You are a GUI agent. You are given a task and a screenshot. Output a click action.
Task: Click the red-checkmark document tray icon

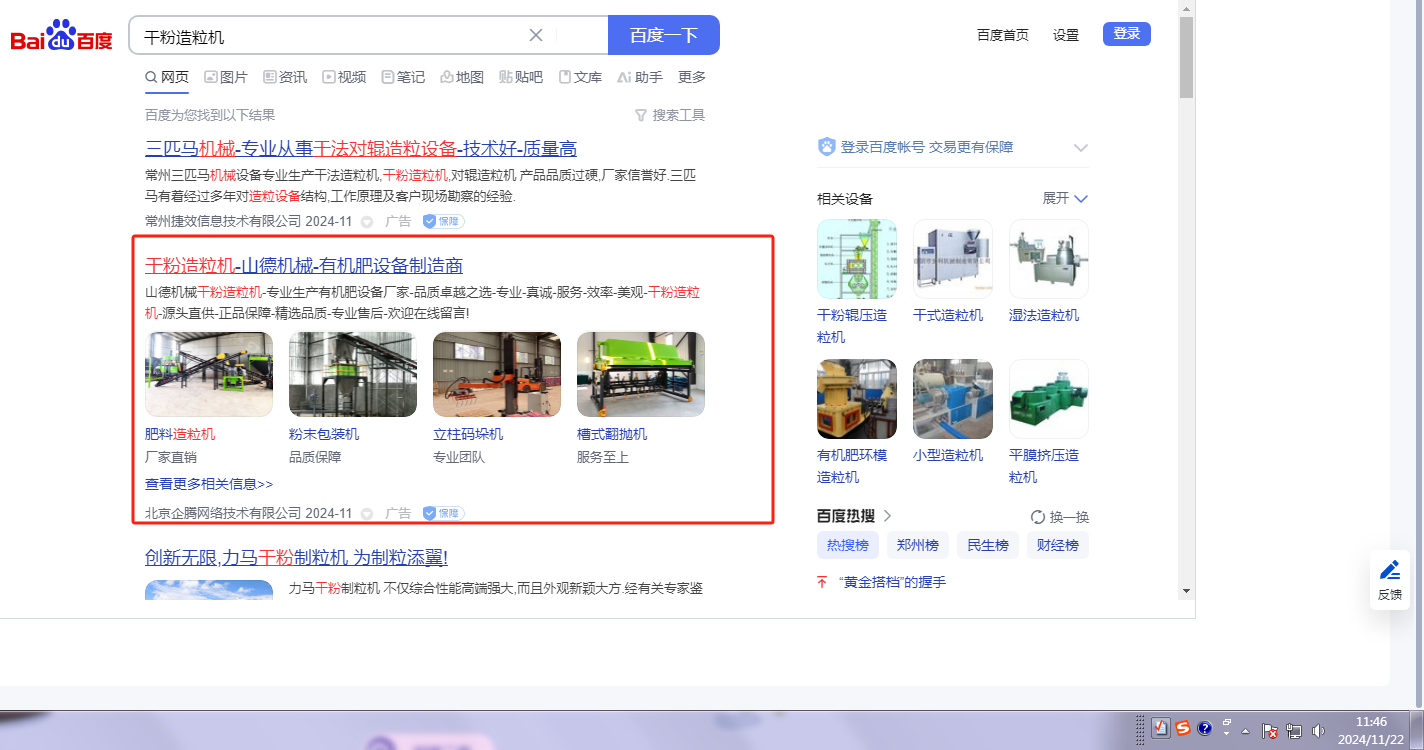pos(1161,728)
